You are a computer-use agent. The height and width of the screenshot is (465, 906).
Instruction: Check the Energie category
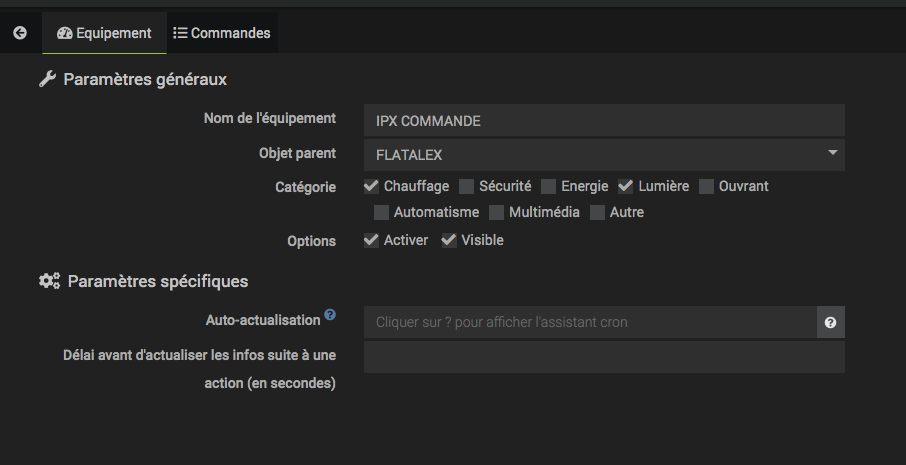click(x=548, y=186)
